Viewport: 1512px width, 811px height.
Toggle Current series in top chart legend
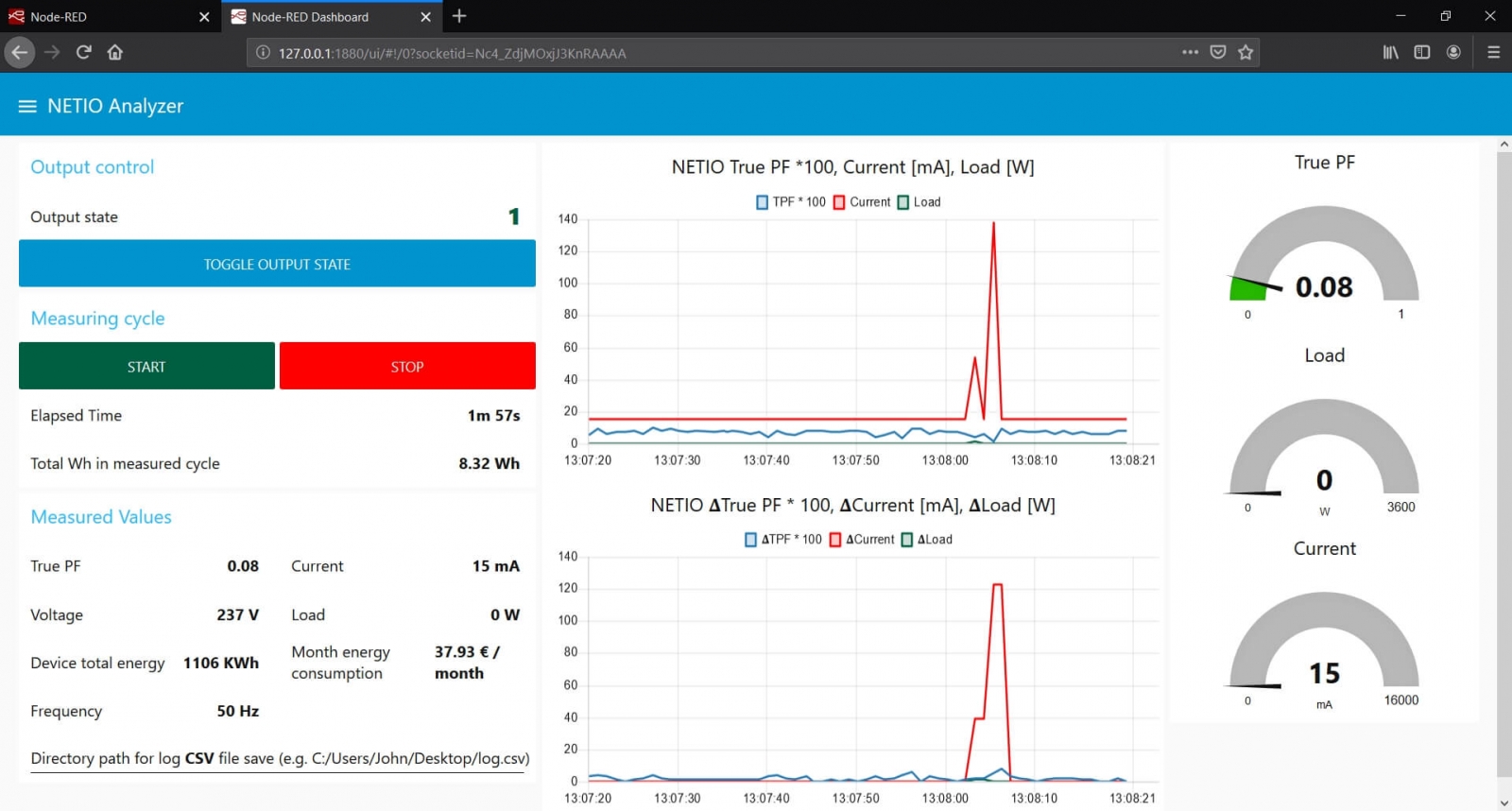click(862, 202)
